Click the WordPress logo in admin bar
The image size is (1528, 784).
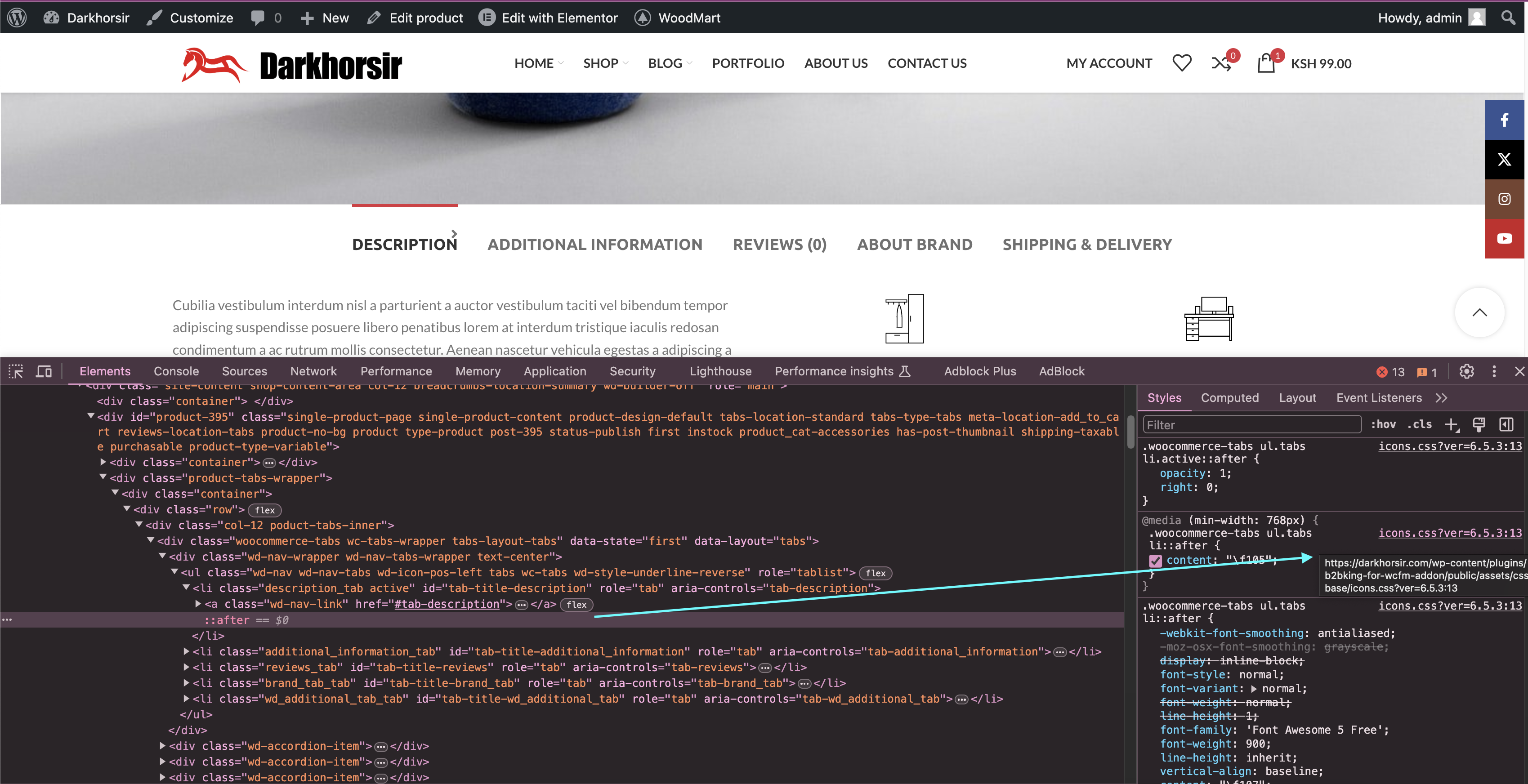pos(17,17)
